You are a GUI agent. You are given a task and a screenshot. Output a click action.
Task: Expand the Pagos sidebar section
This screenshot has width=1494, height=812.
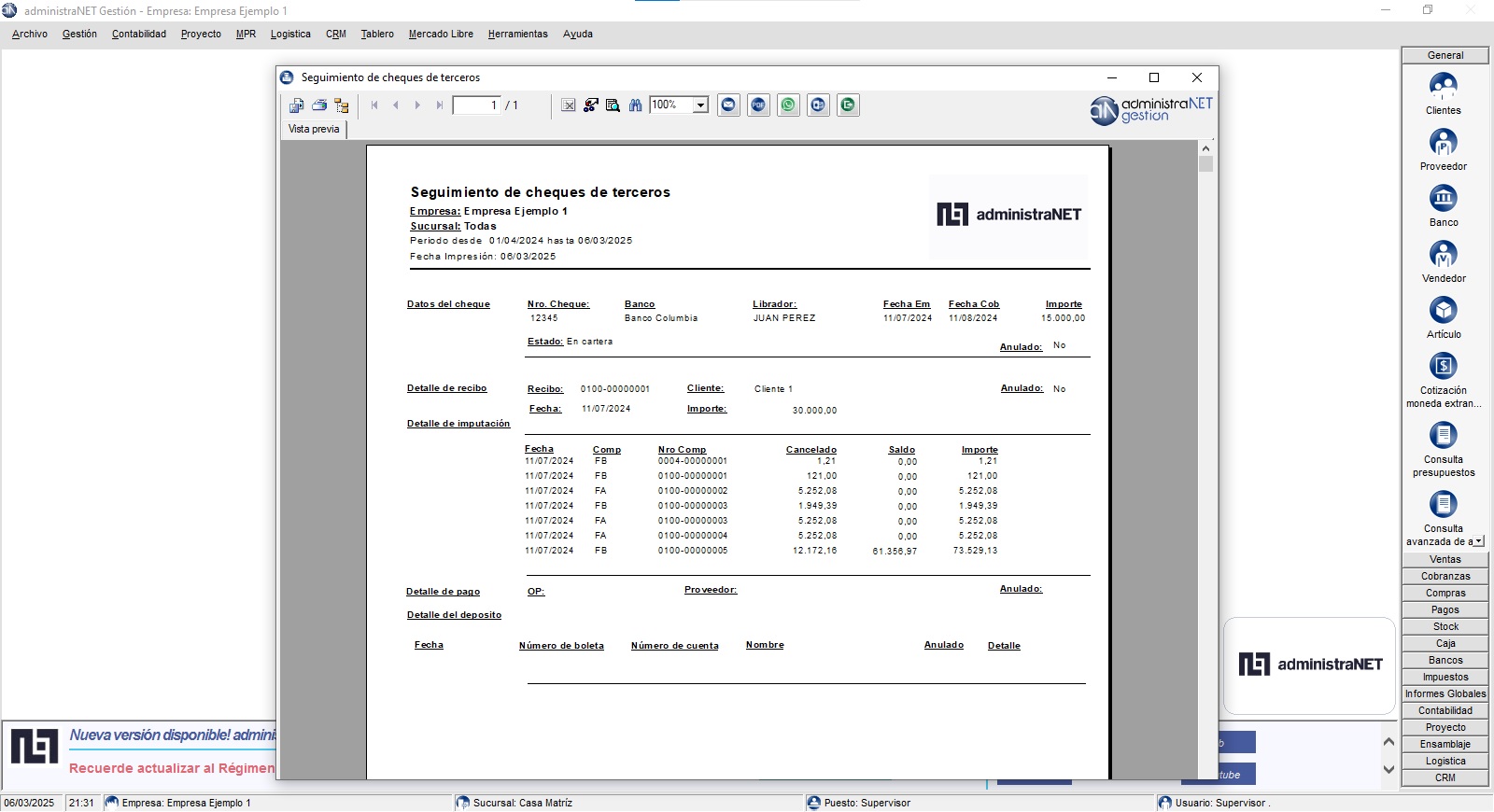point(1445,610)
